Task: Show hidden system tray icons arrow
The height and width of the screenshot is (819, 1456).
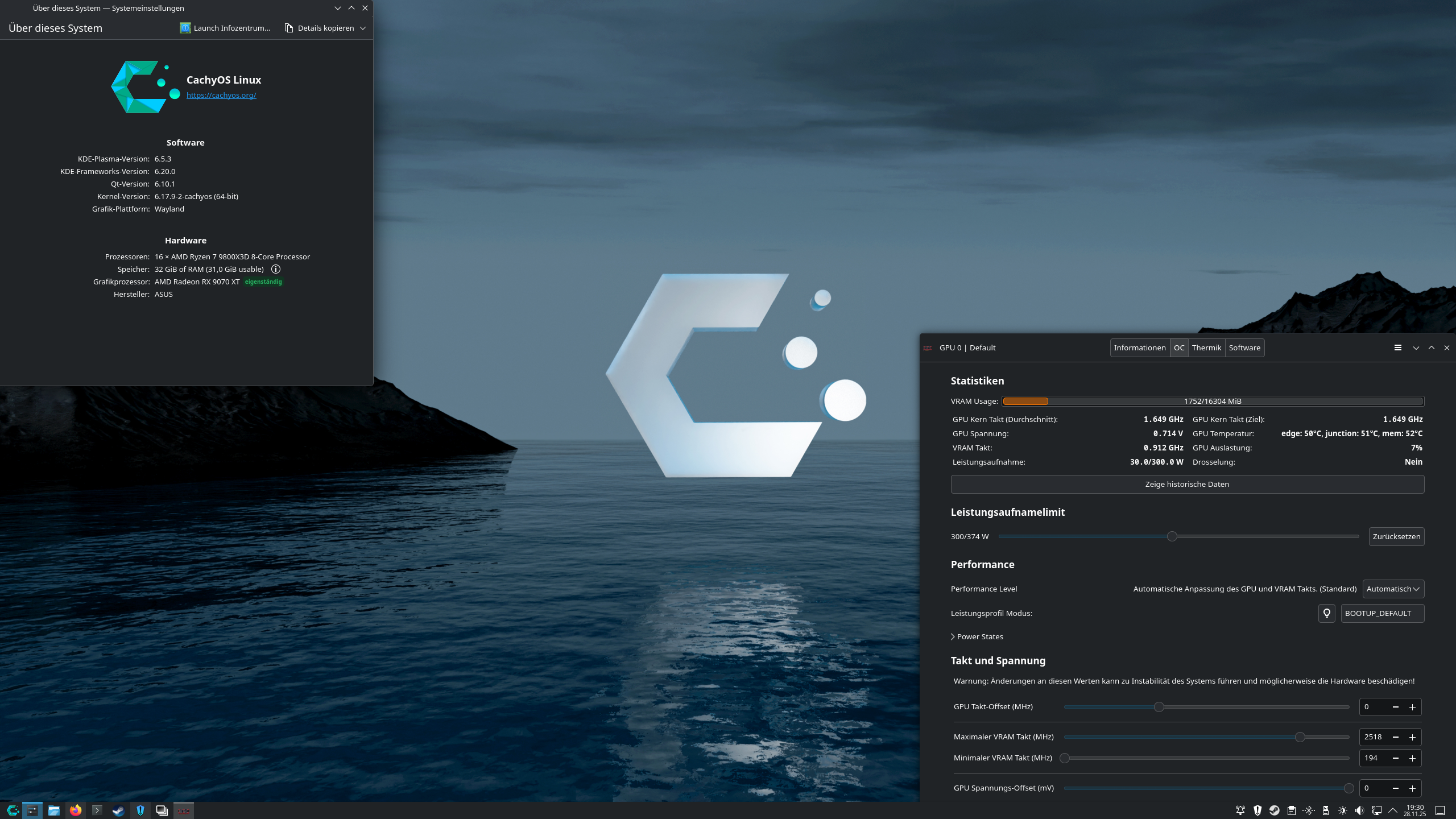Action: 1393,810
